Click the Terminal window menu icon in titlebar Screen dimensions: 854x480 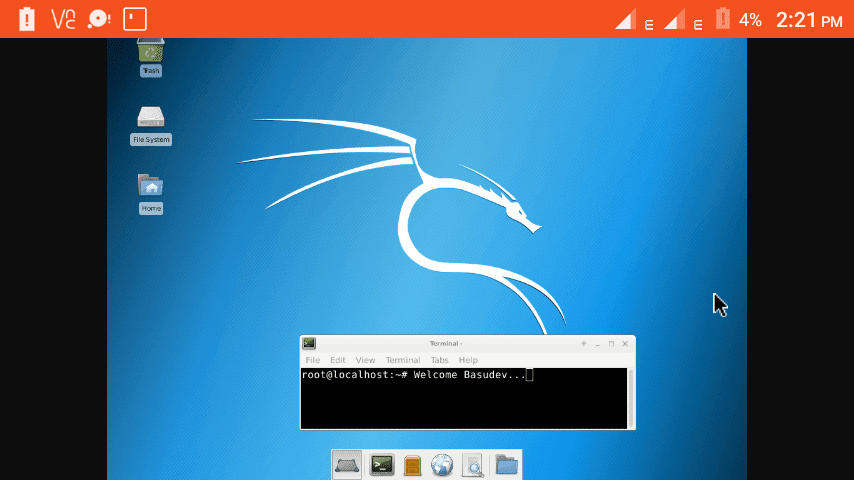(309, 343)
